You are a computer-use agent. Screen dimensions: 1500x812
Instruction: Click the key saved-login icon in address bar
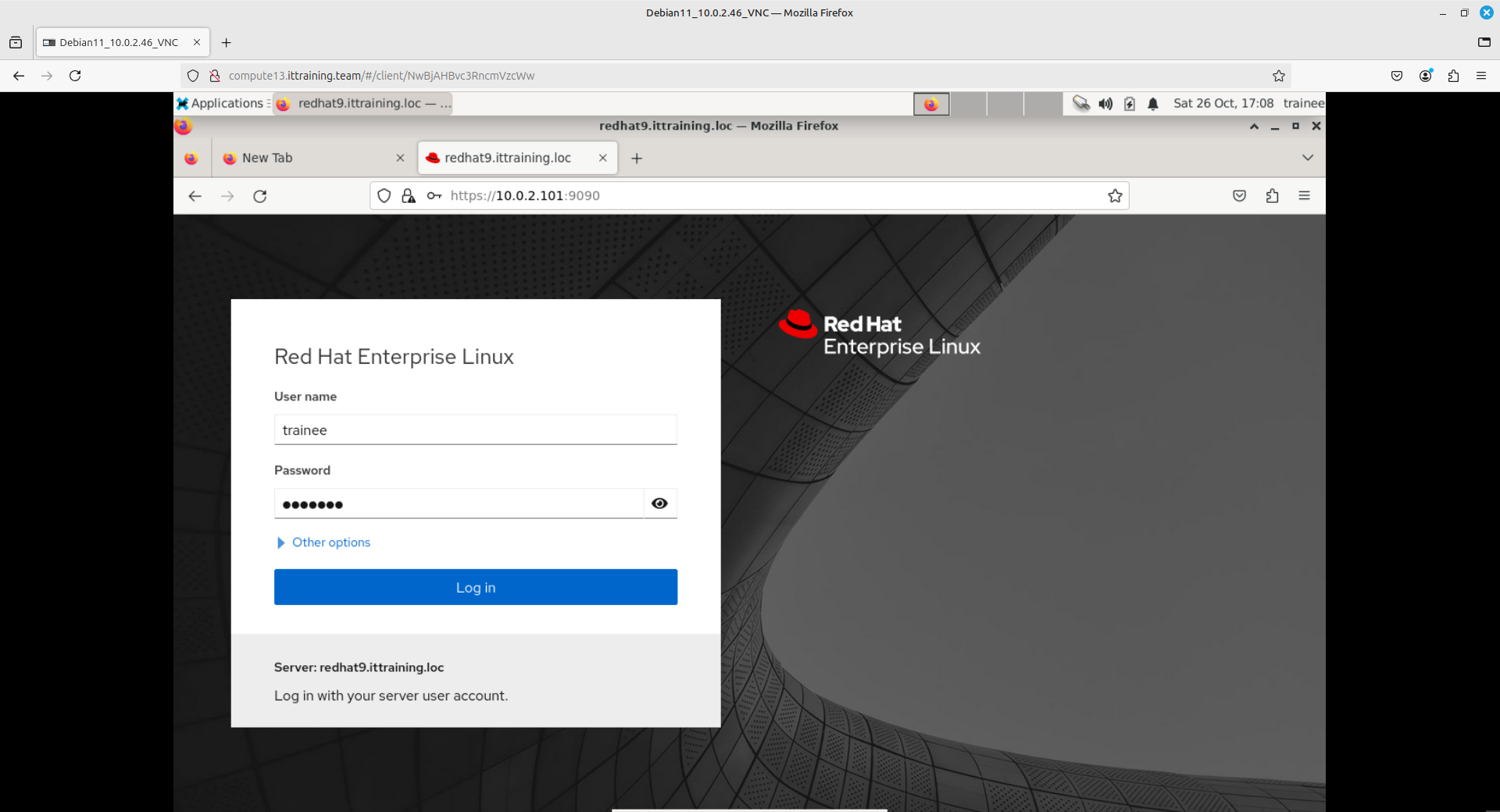(x=434, y=196)
